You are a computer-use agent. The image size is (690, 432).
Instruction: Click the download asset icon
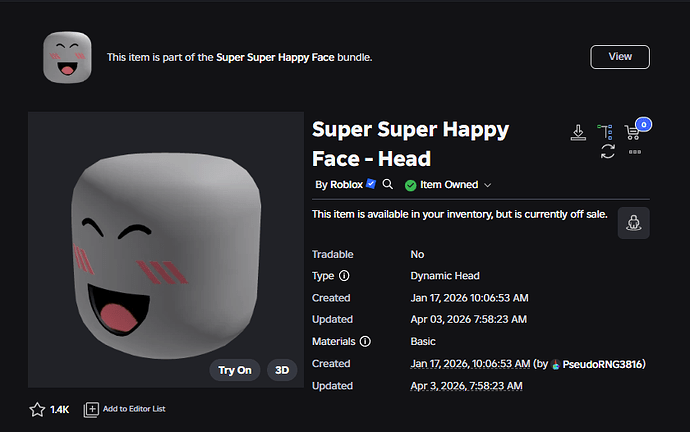[x=578, y=132]
